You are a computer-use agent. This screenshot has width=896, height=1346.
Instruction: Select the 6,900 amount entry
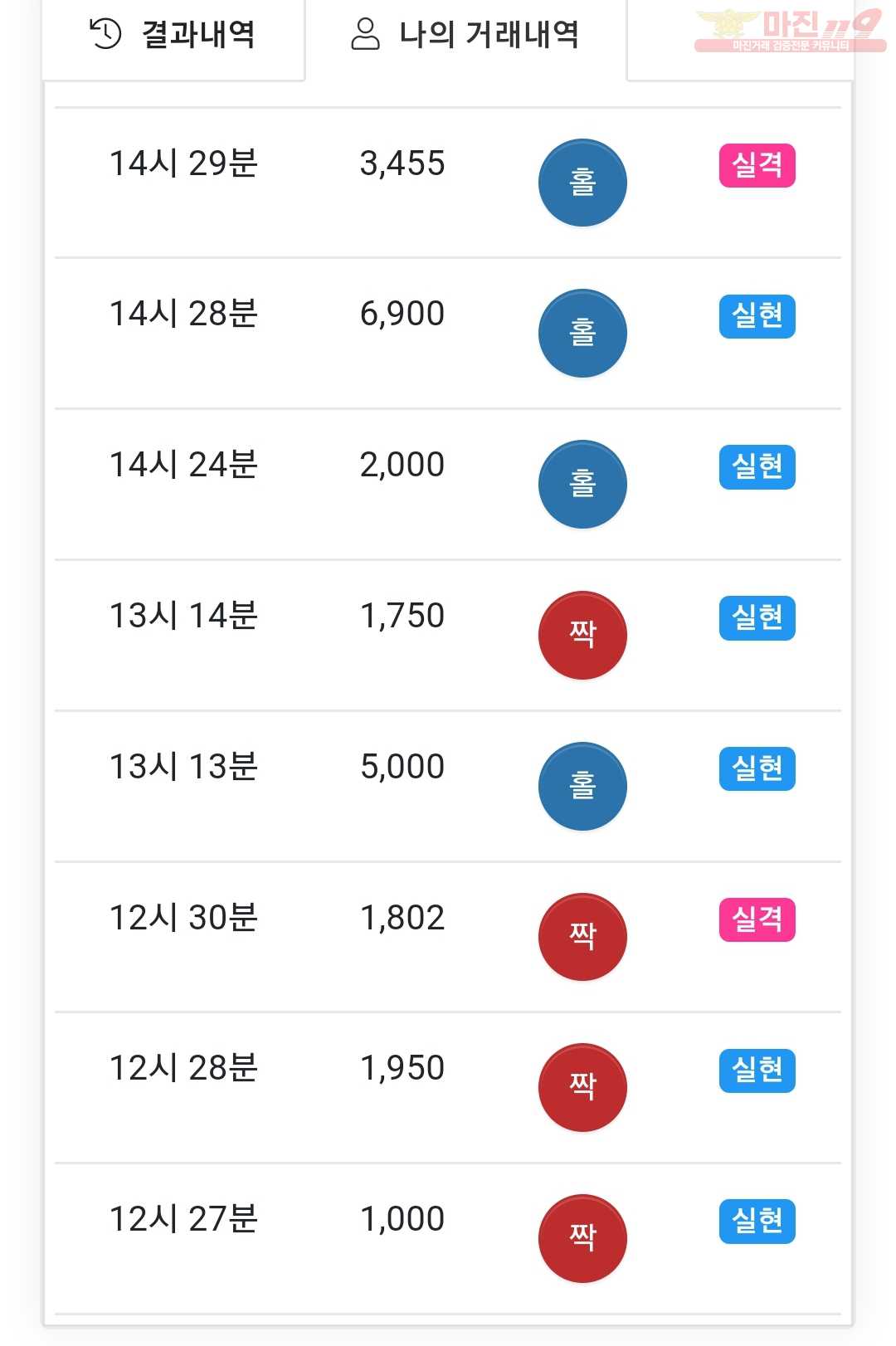[402, 314]
